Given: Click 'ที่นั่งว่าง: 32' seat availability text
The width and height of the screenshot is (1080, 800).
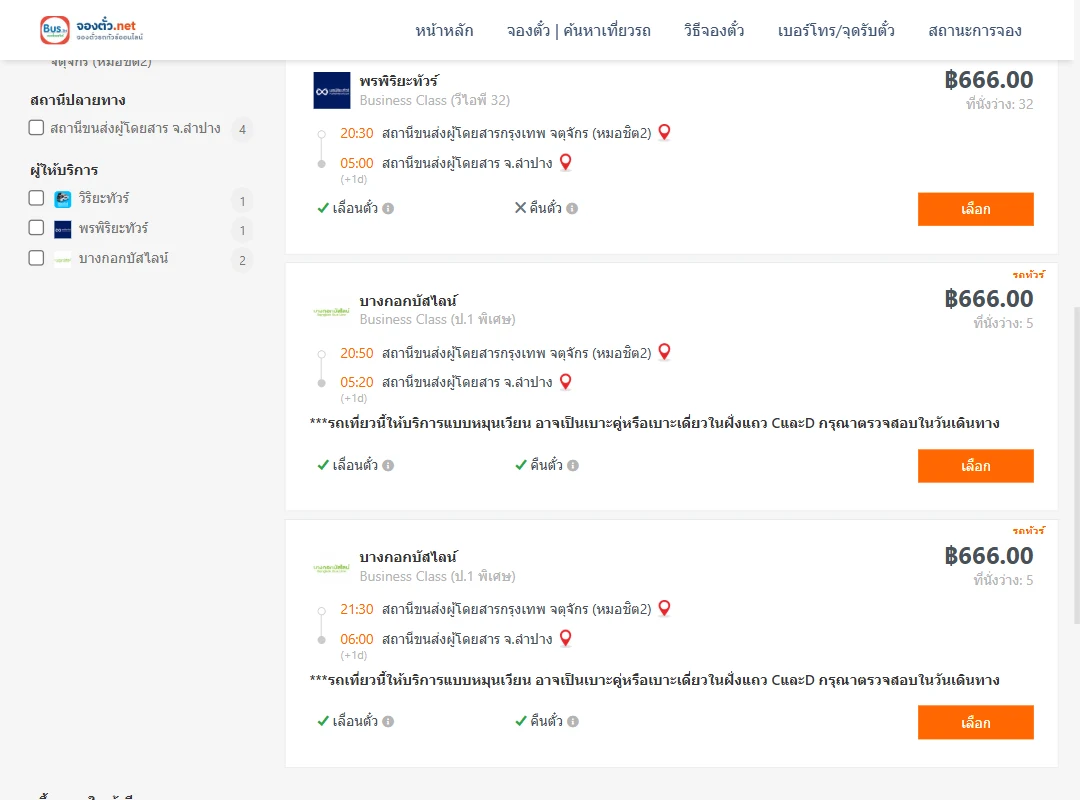Looking at the screenshot, I should point(999,104).
